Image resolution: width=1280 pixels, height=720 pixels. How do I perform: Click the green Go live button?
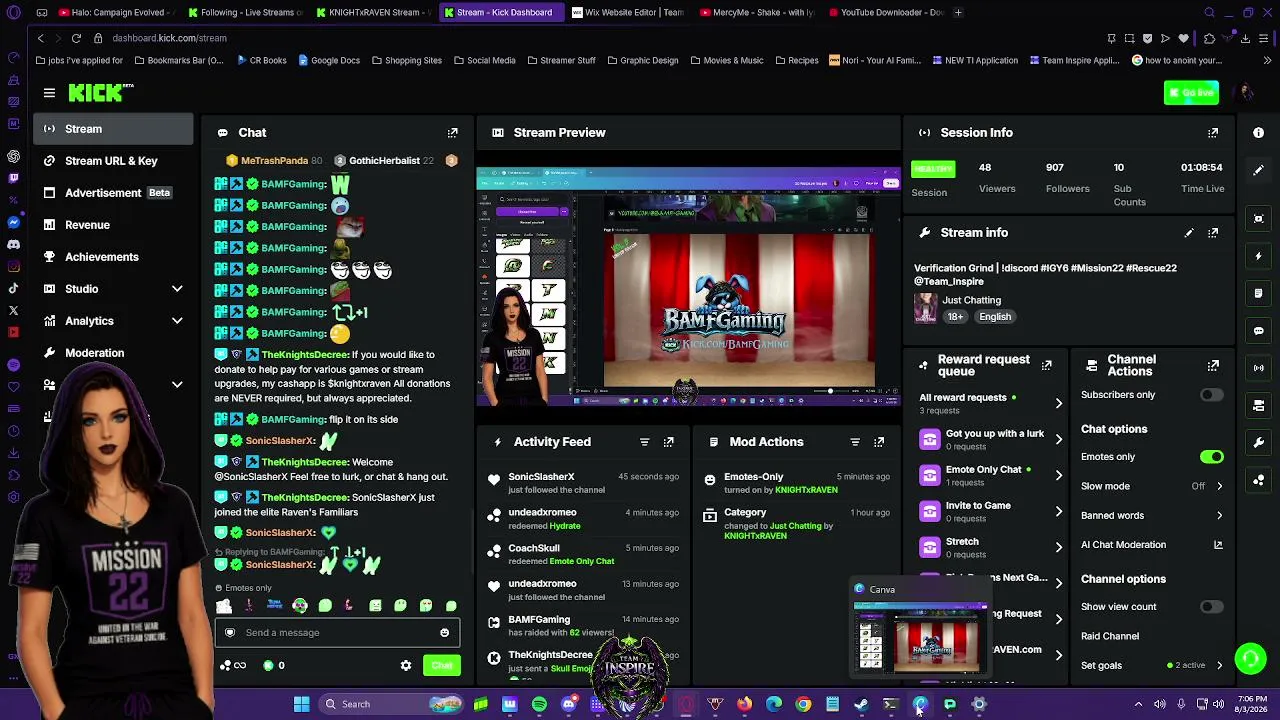click(1191, 93)
